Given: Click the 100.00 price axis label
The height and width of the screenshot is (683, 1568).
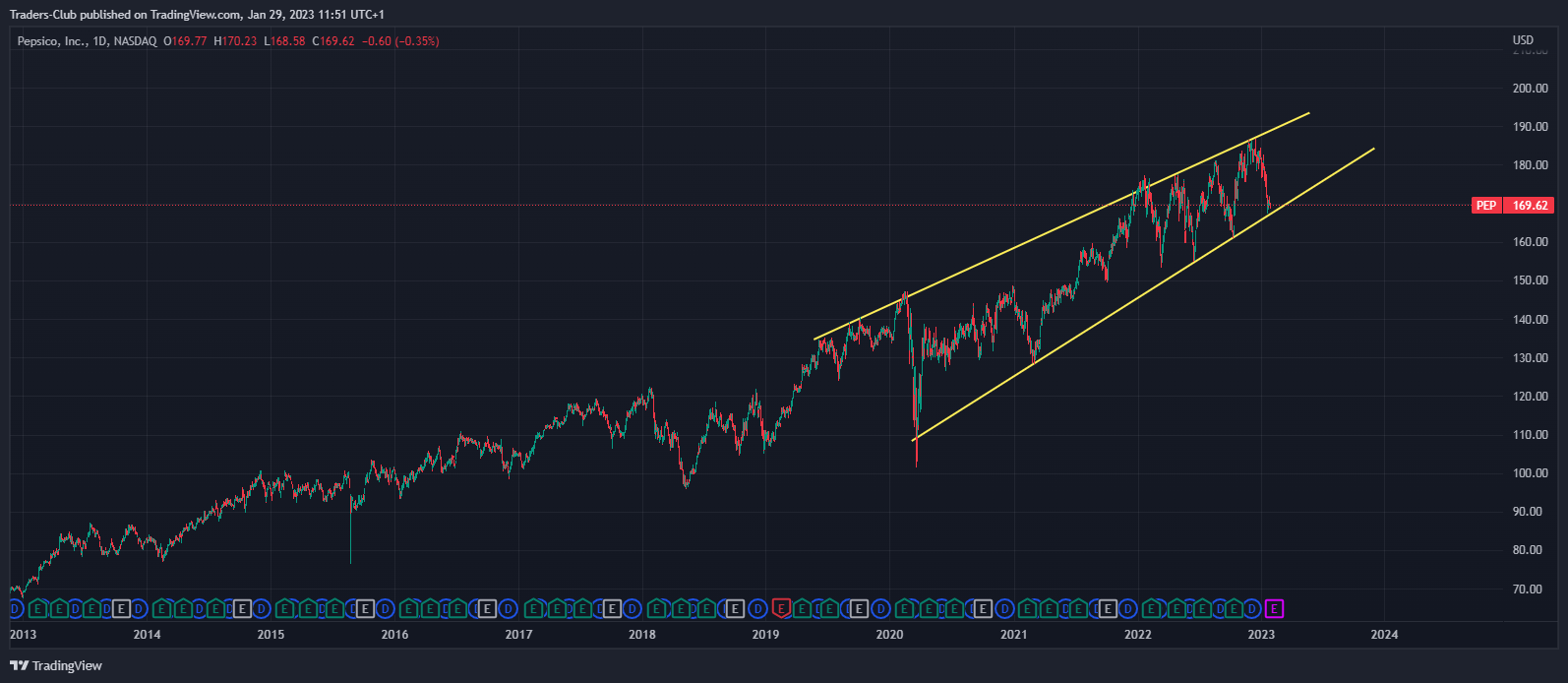Looking at the screenshot, I should tap(1530, 472).
